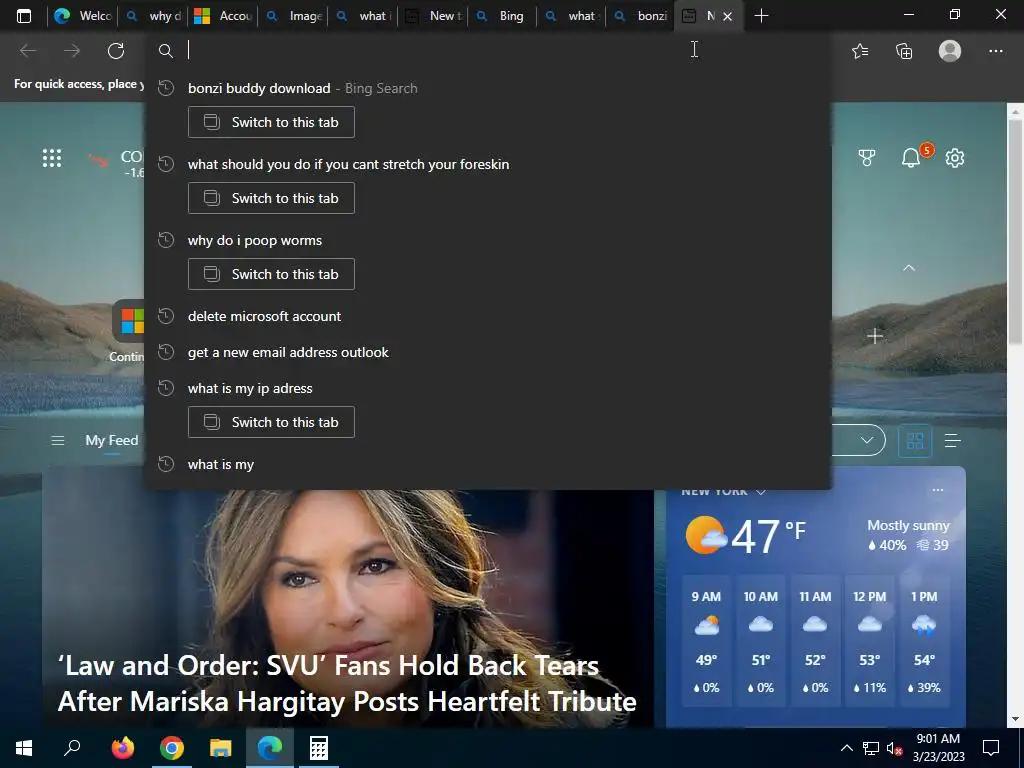Launch Google Chrome from the taskbar

coord(172,748)
